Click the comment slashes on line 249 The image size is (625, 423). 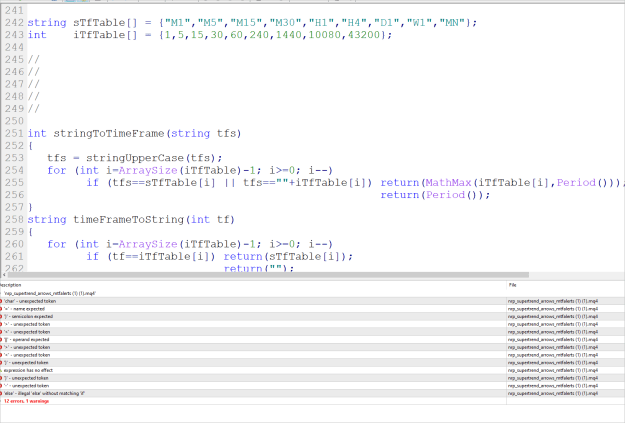coord(33,109)
